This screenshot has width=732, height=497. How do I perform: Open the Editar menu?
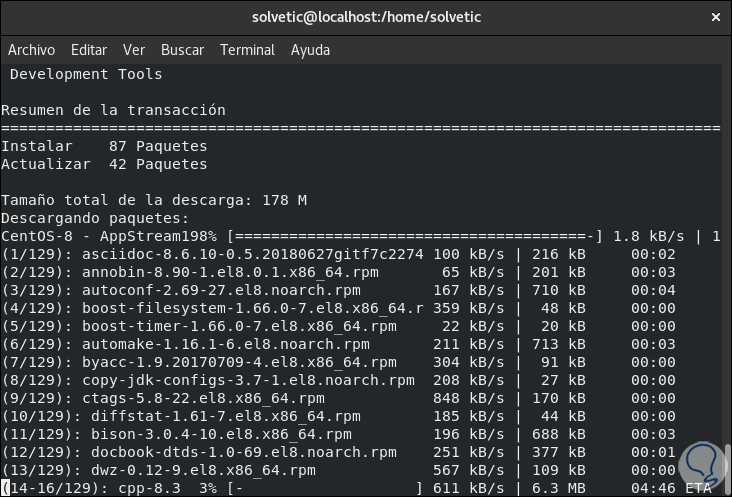coord(89,50)
